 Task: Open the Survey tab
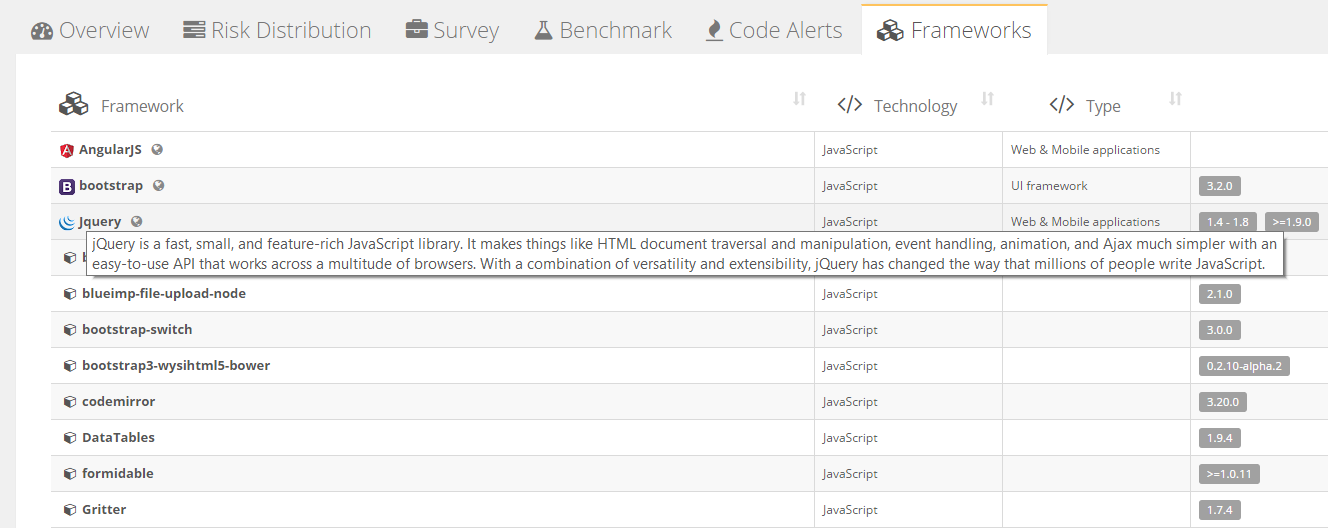point(452,30)
